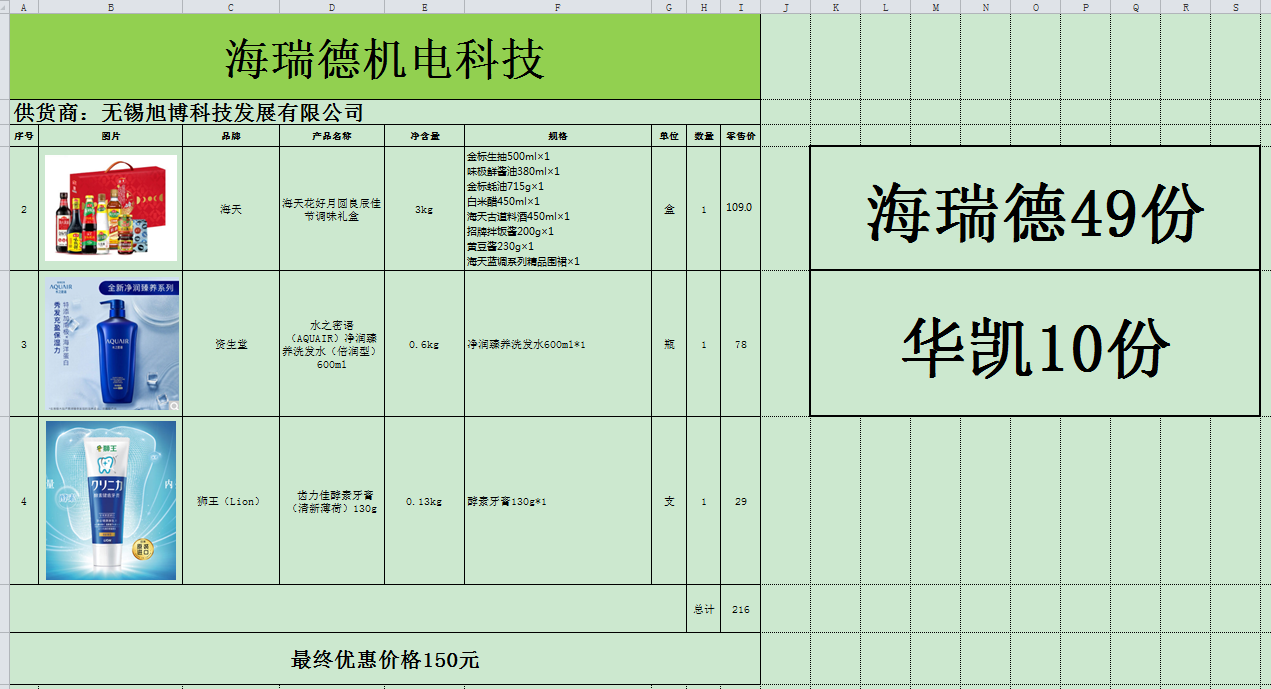Click the price cell 109.0

tap(741, 208)
